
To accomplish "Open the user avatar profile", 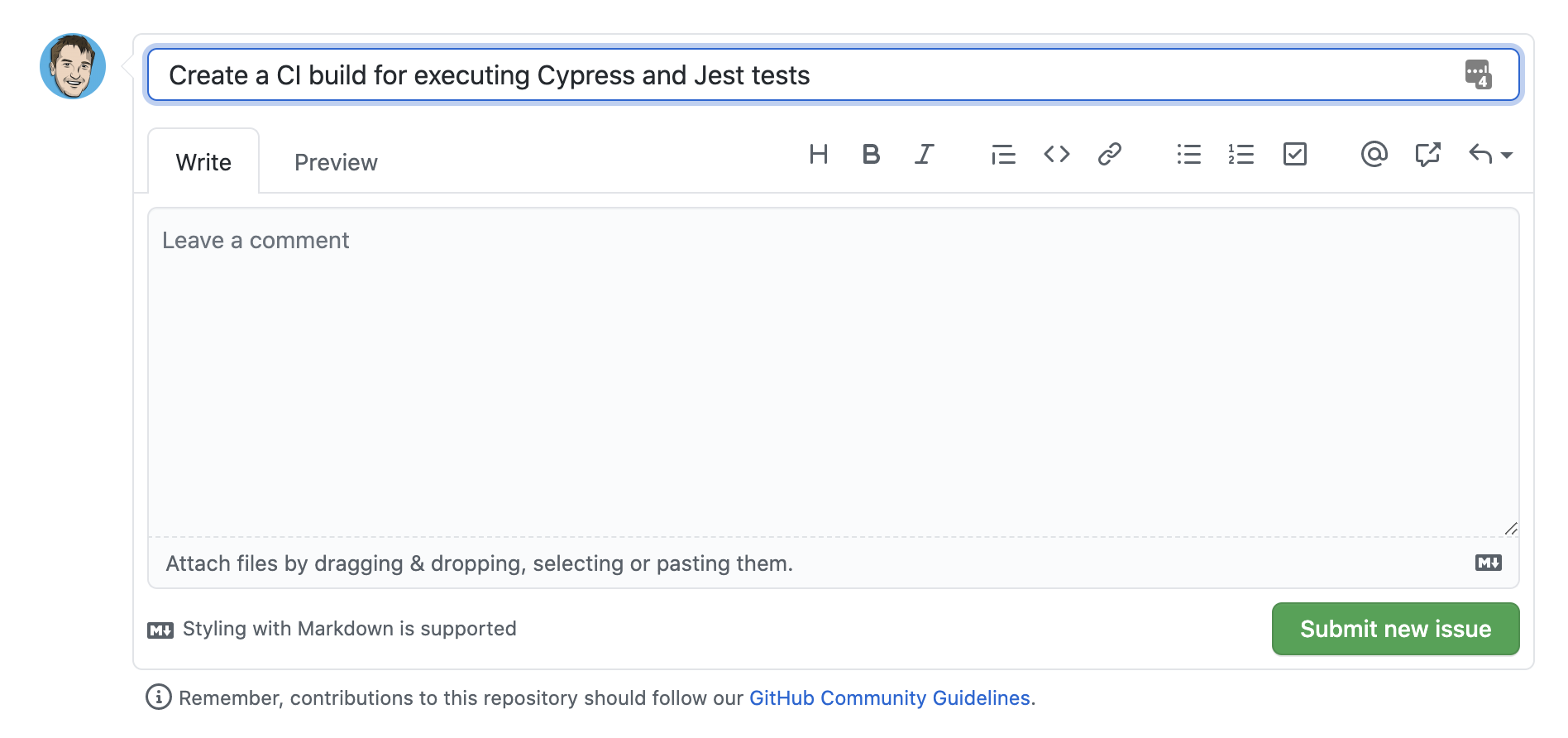I will pos(73,66).
